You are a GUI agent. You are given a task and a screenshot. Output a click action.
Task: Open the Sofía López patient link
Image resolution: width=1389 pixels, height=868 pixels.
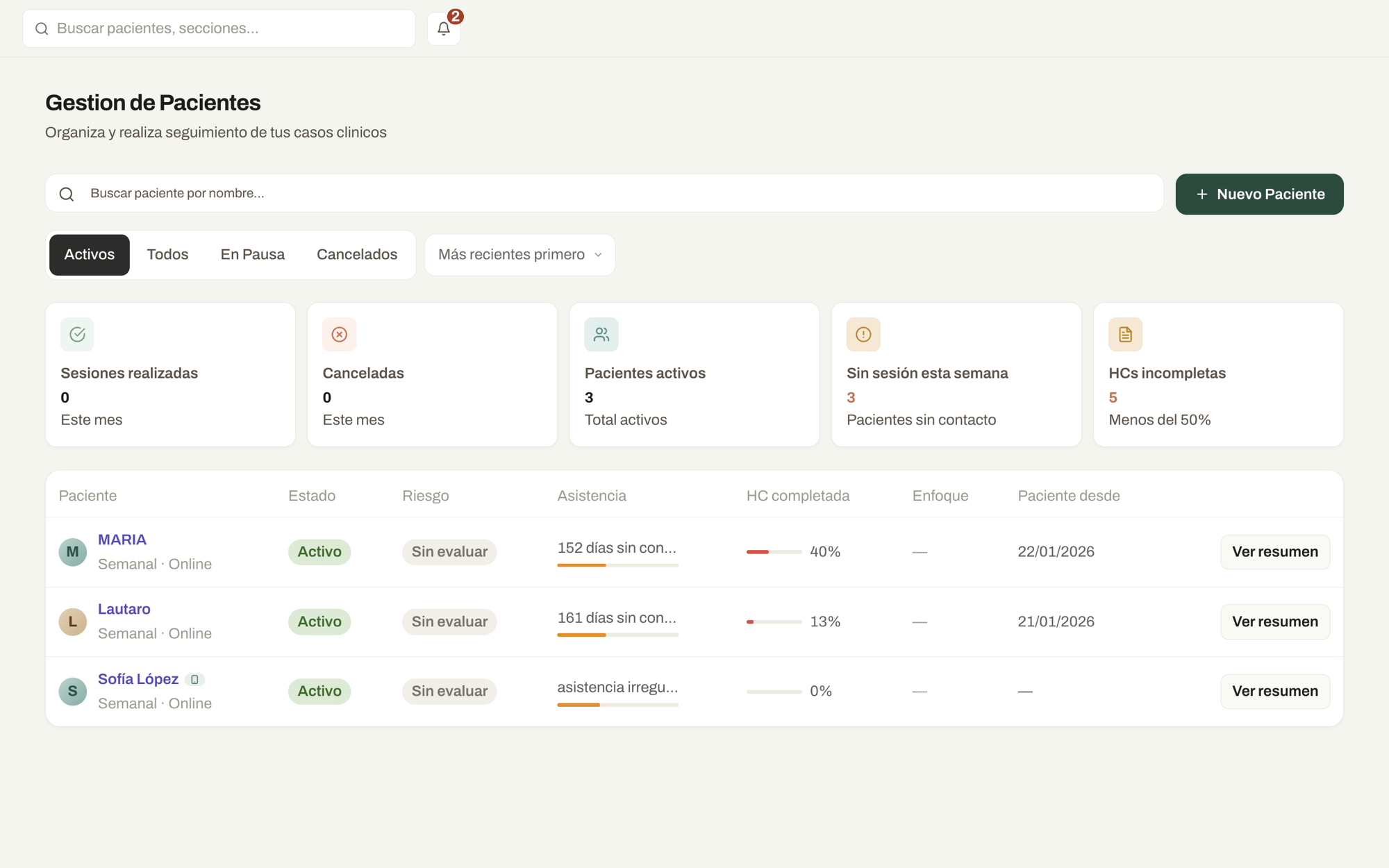pyautogui.click(x=138, y=679)
